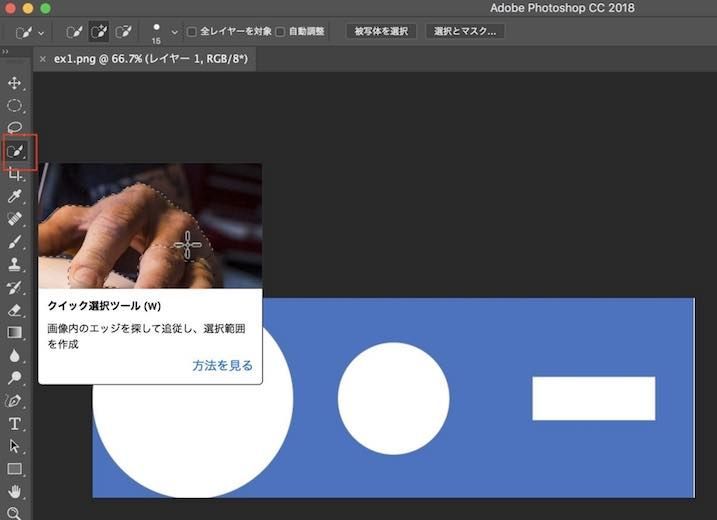Select the Pen tool
Viewport: 717px width, 520px height.
[14, 401]
